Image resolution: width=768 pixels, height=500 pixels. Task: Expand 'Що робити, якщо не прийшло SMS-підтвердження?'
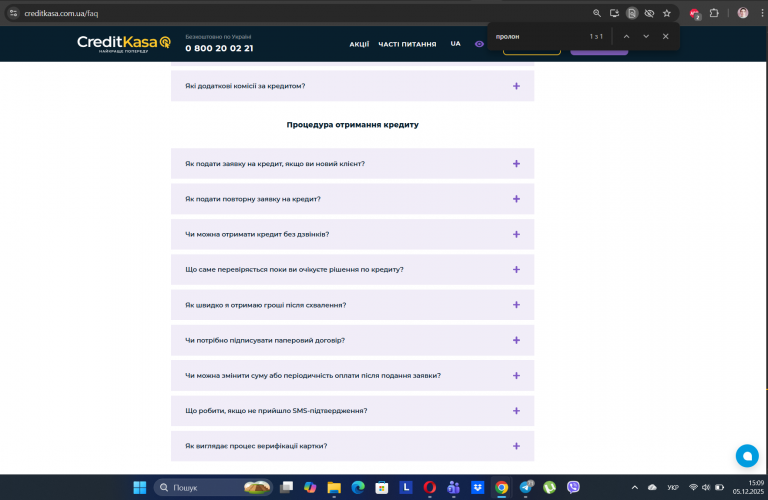pos(352,410)
